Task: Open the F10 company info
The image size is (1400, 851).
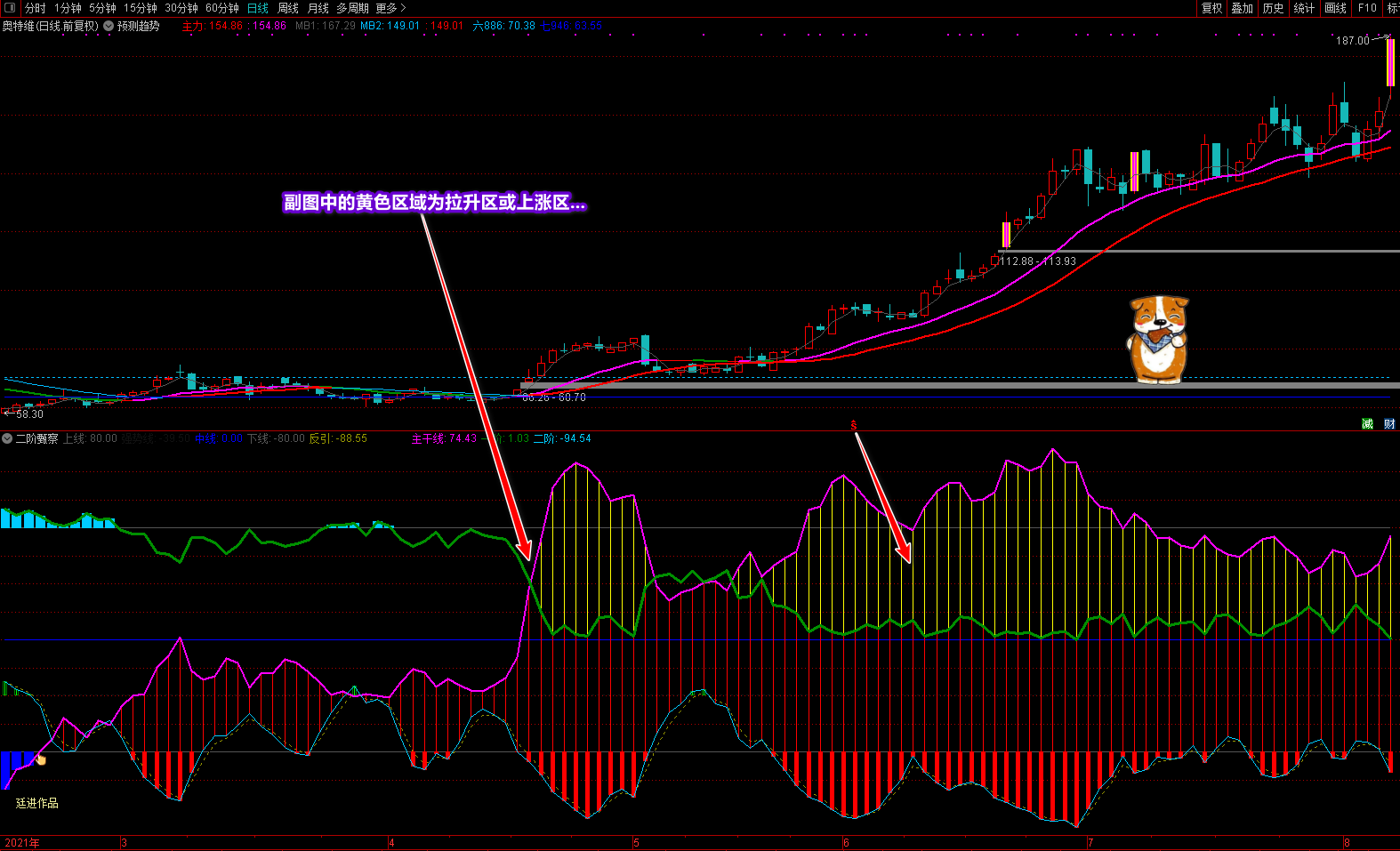Action: [1367, 8]
